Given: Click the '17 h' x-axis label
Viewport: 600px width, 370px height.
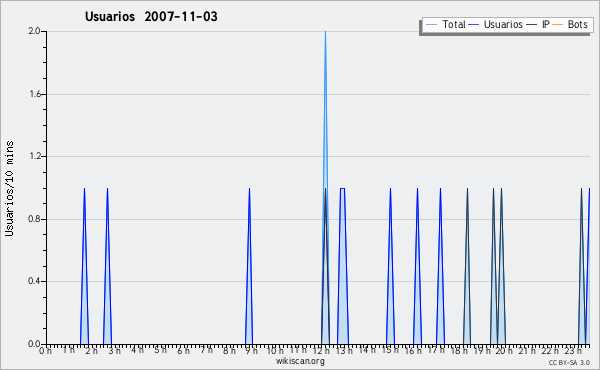Looking at the screenshot, I should pos(436,350).
